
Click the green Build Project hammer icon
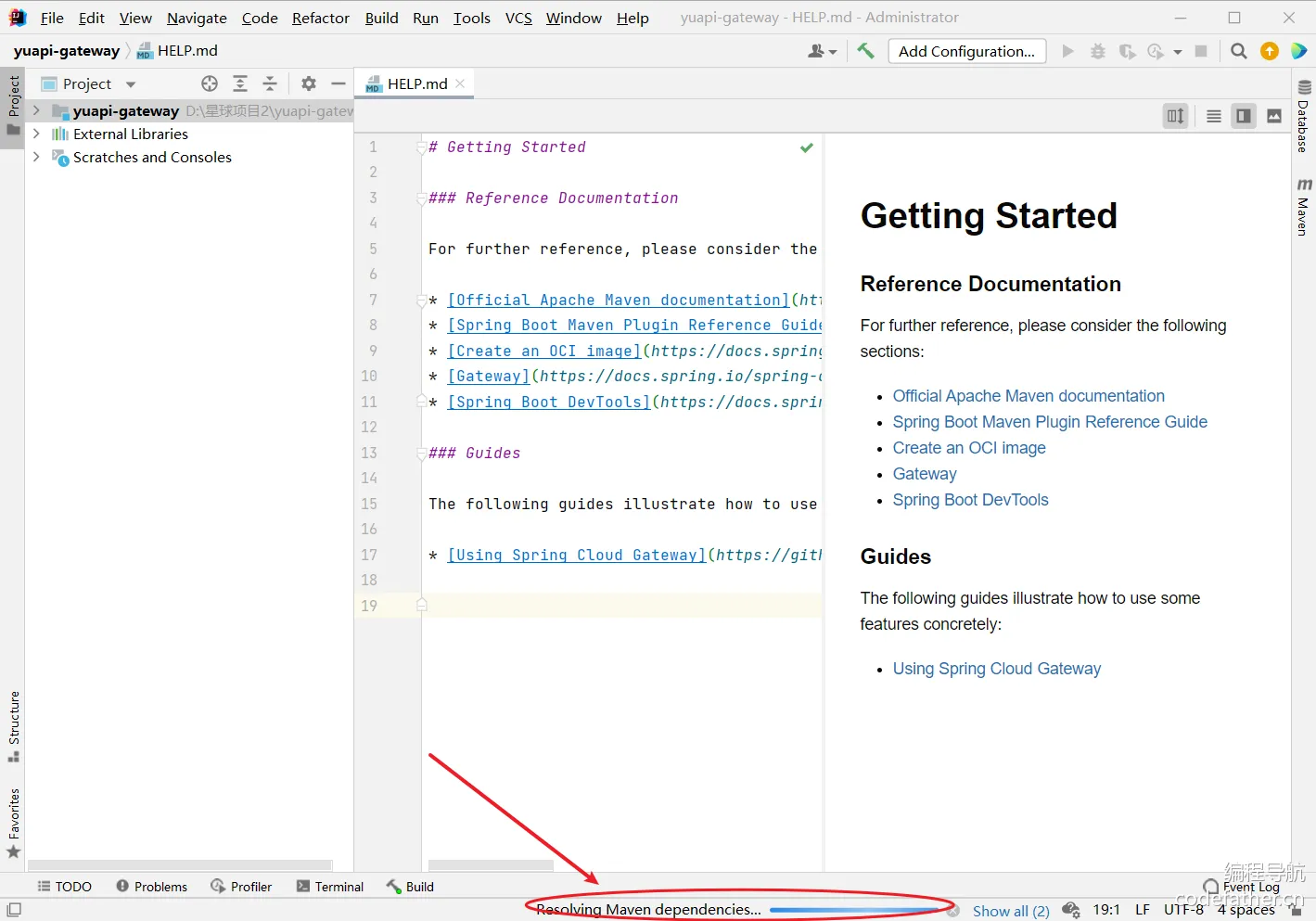click(x=865, y=51)
